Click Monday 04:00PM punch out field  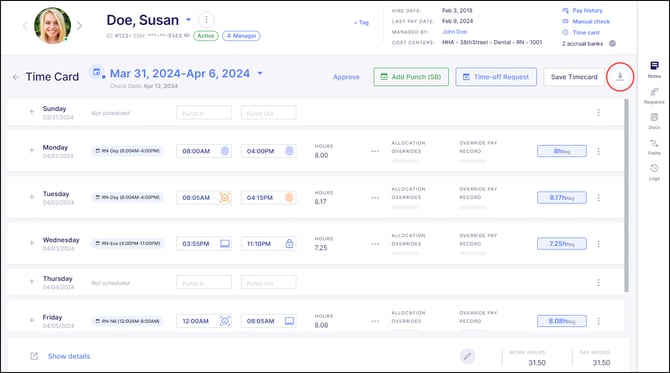pyautogui.click(x=268, y=151)
